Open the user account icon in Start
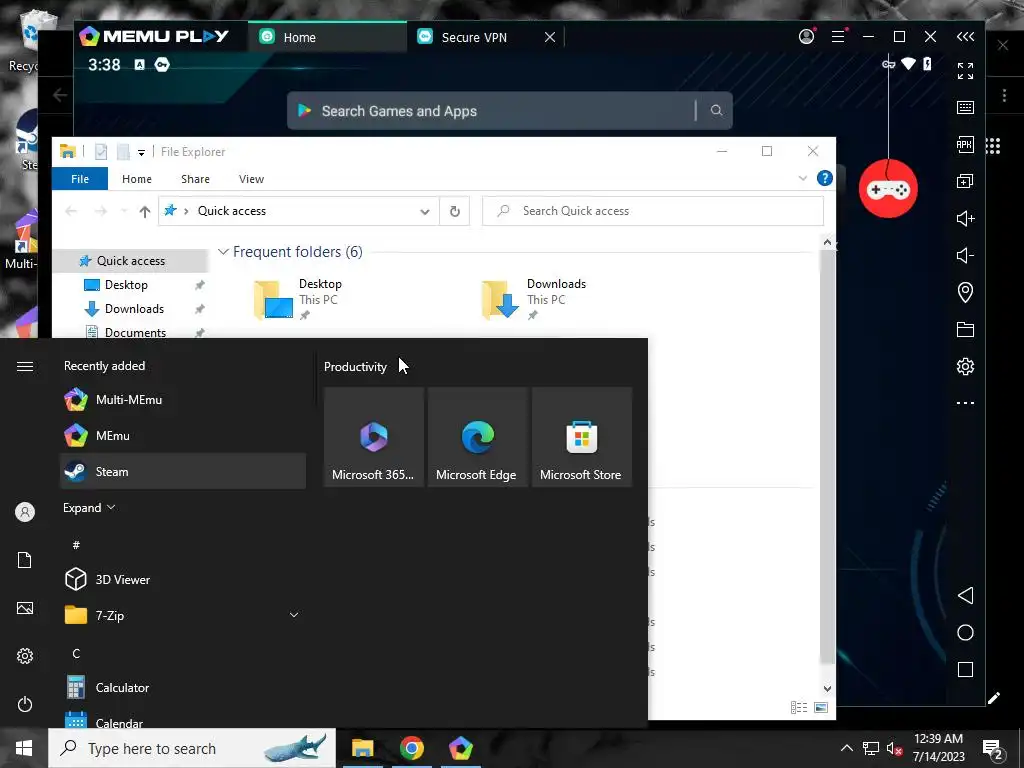The width and height of the screenshot is (1024, 768). click(x=25, y=512)
